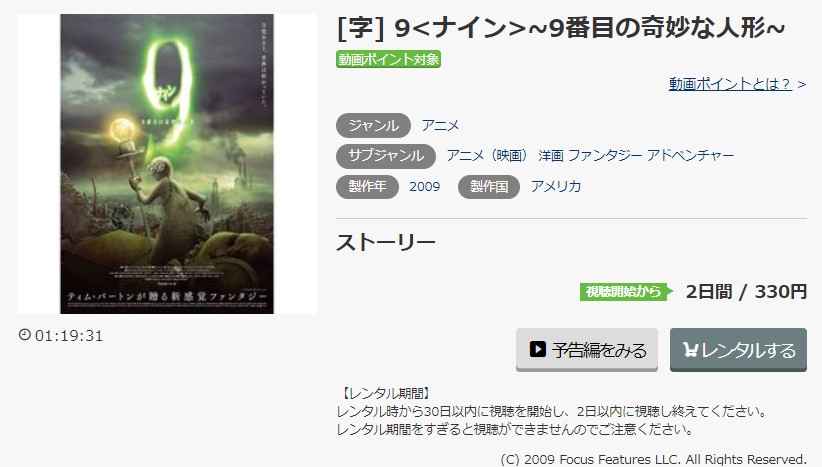Click the 動画ポイント対象 green badge

pos(388,59)
